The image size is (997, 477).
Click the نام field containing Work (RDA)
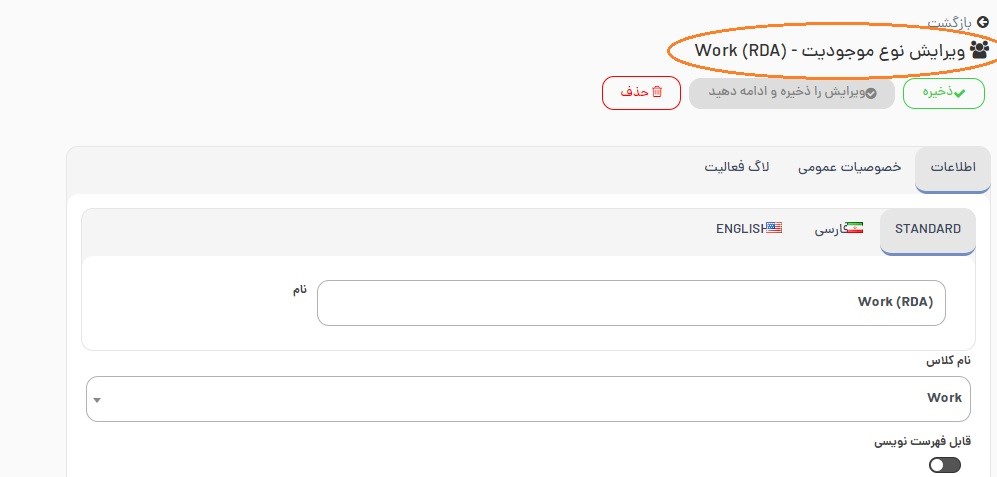point(630,302)
